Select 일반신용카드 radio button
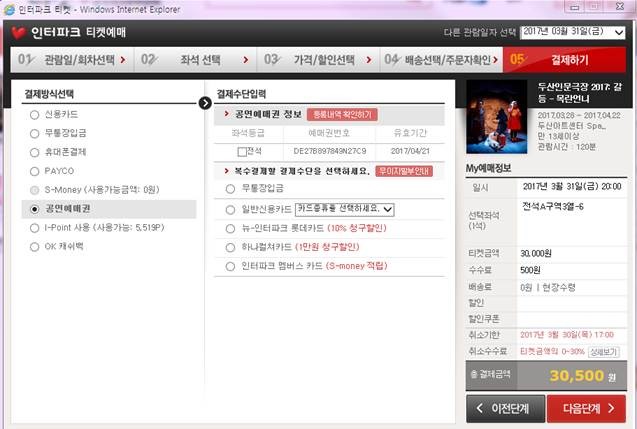Screen dimensions: 637x429 (231, 209)
